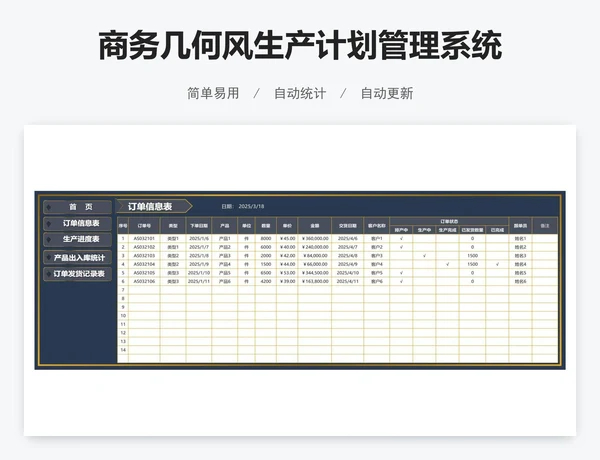Select the 跟单员 column header
600x460 pixels.
coord(520,226)
